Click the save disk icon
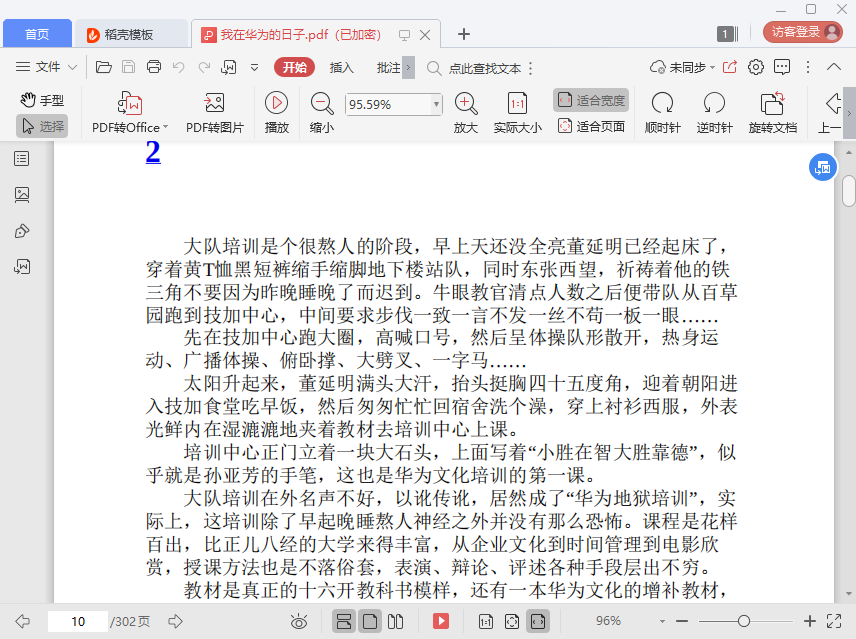856x639 pixels. (x=128, y=67)
